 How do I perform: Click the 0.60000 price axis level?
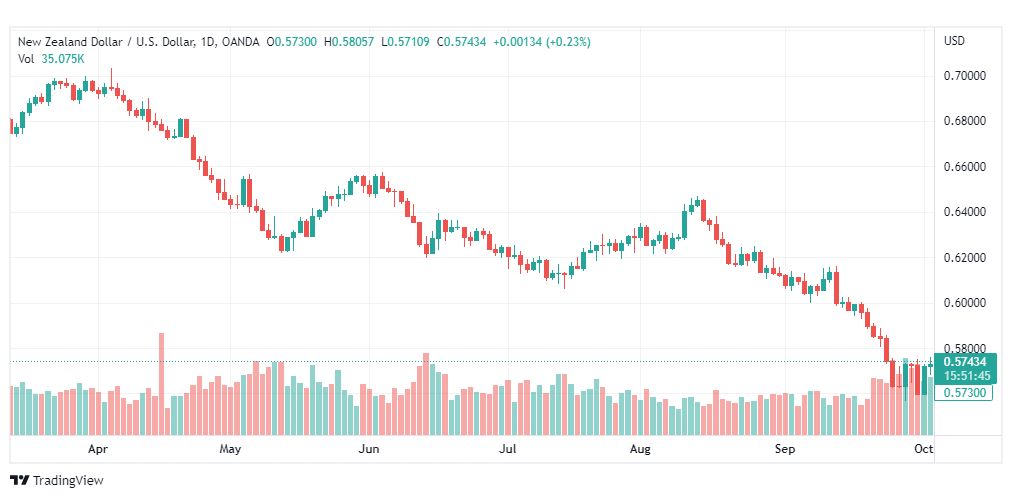[x=964, y=303]
